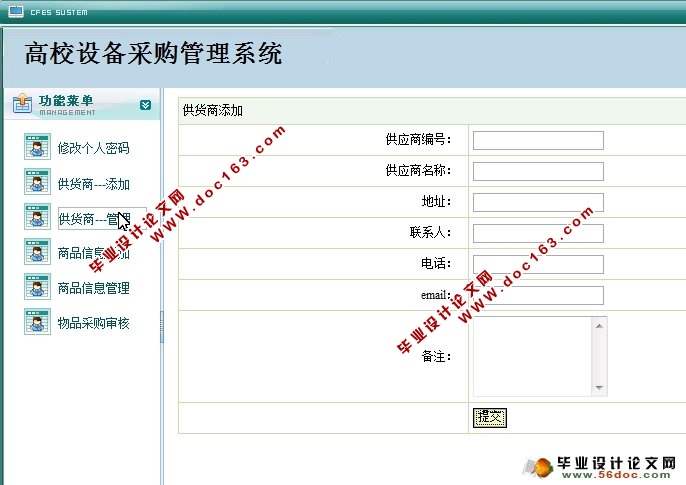The image size is (686, 485).
Task: Click the icon next to 商品信息管理
Action: (37, 286)
